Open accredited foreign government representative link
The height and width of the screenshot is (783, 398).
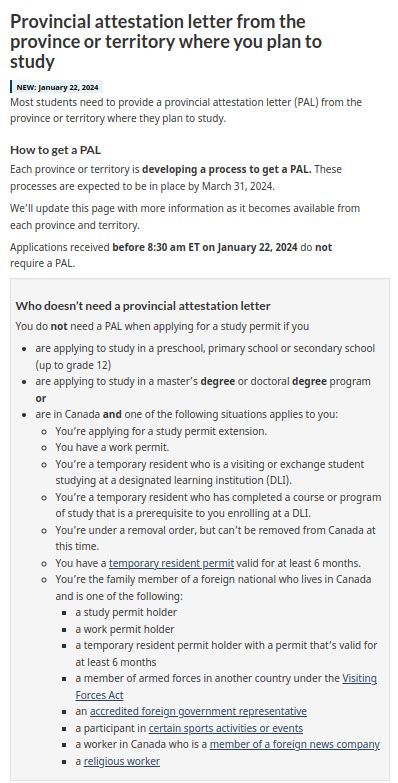coord(198,712)
